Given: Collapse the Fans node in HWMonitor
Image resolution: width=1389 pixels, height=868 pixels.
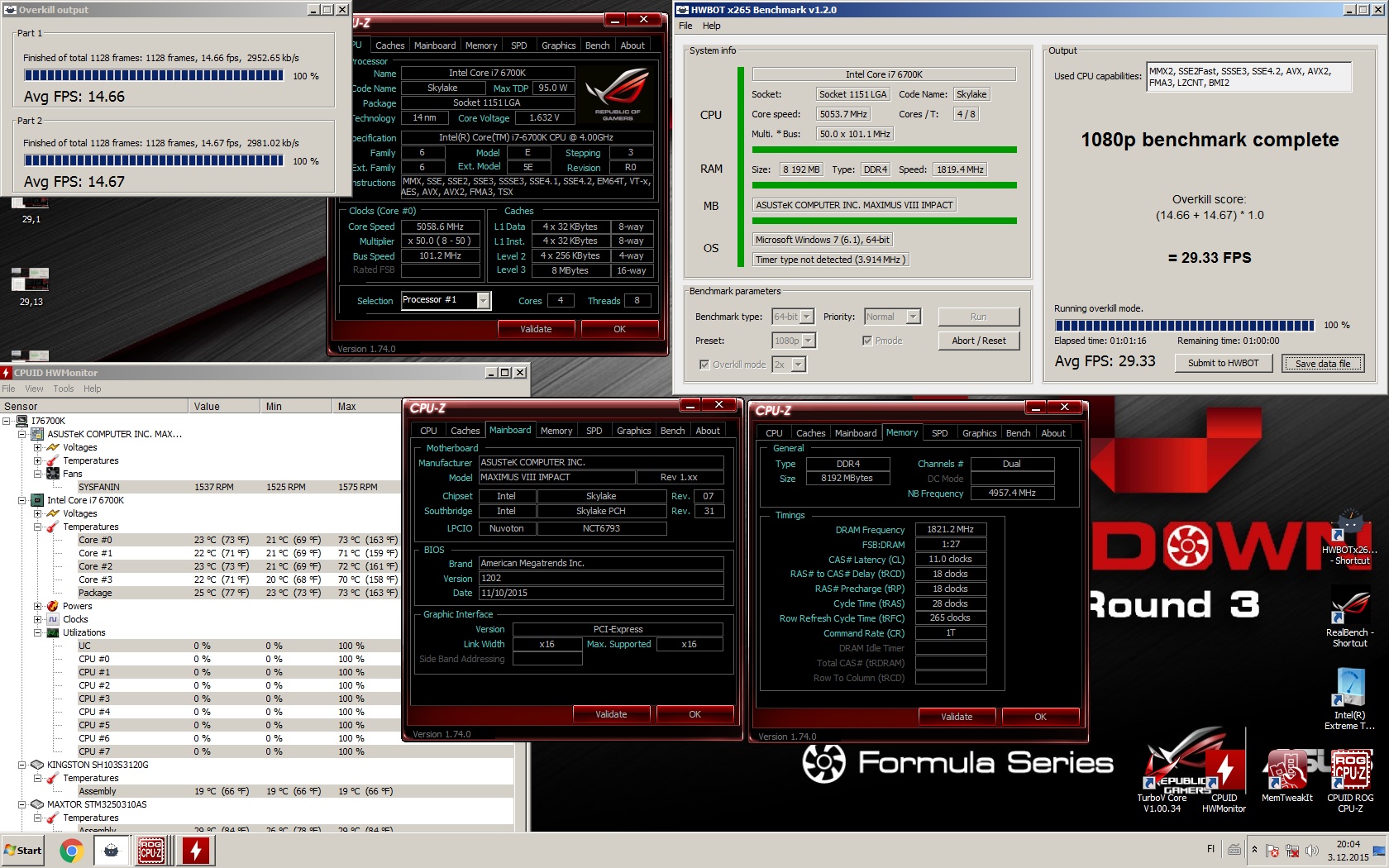Looking at the screenshot, I should (x=37, y=474).
